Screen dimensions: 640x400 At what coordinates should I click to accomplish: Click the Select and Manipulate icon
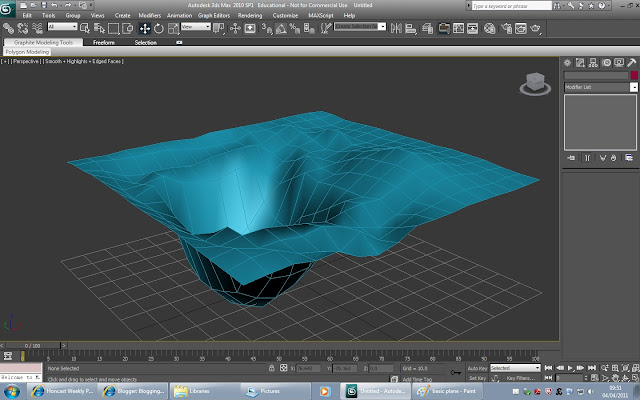(235, 28)
